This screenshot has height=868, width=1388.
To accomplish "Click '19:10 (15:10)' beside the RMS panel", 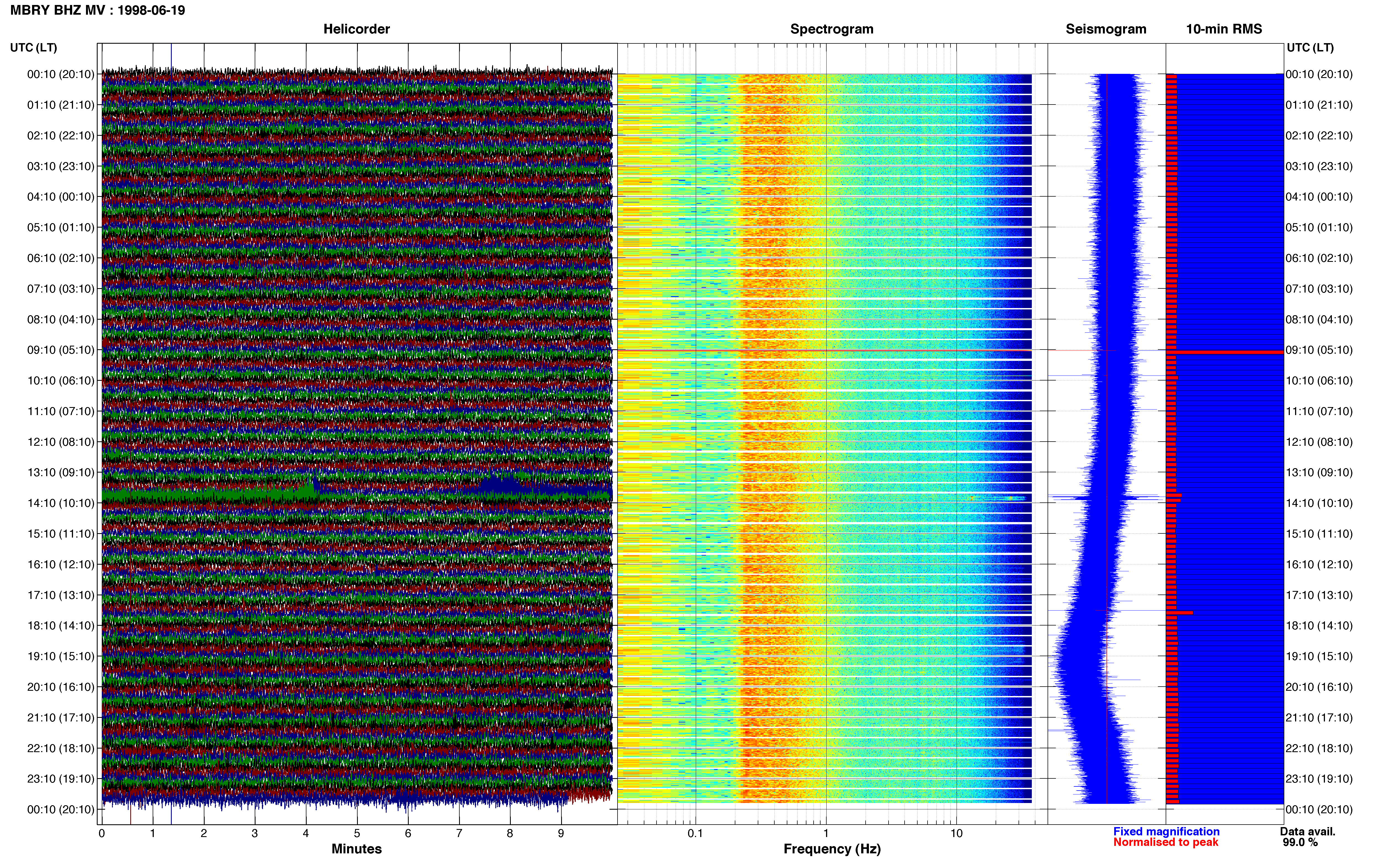I will 1319,656.
